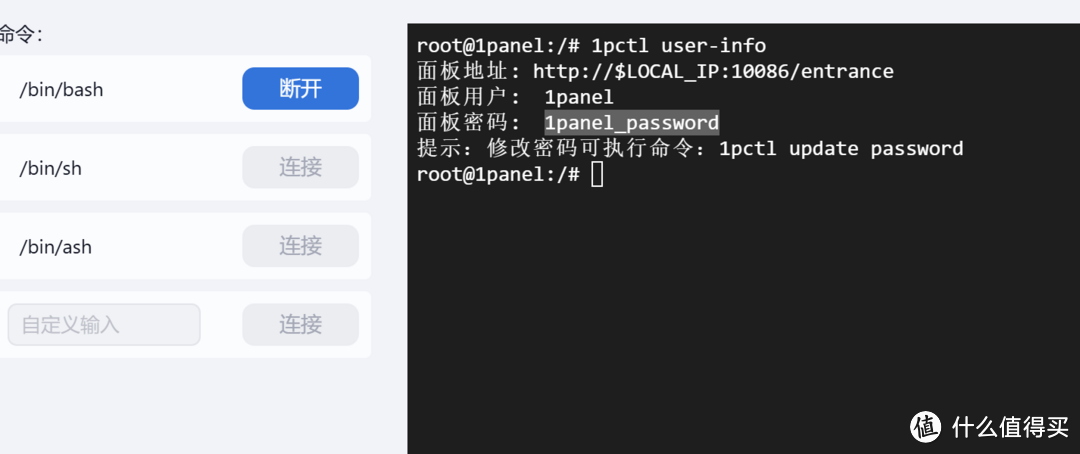Click the 提示 hint line label
The height and width of the screenshot is (454, 1080).
click(x=440, y=149)
